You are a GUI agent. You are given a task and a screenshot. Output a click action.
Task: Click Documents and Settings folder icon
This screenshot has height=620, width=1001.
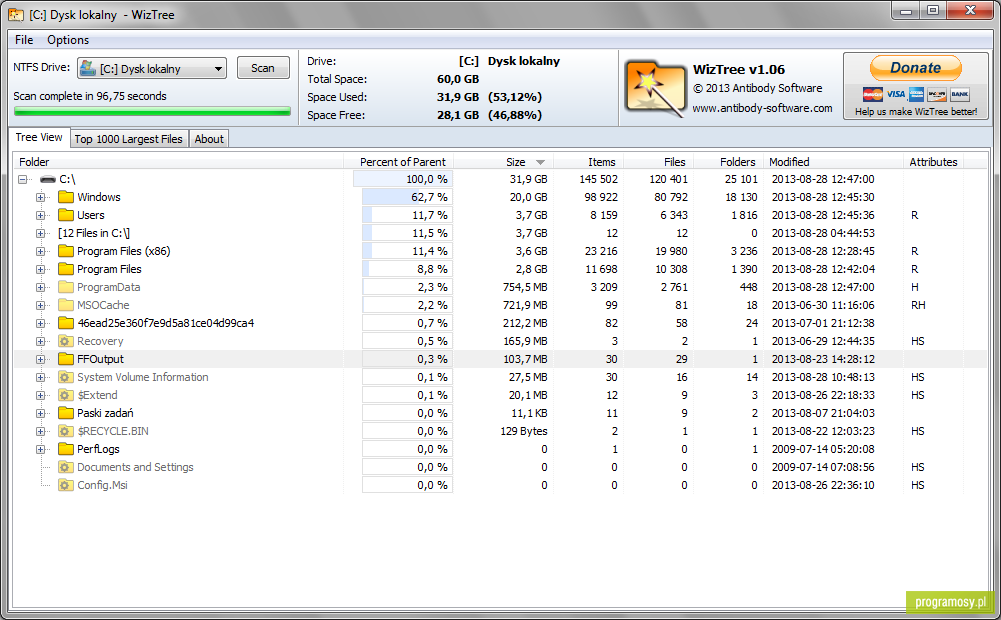tap(66, 467)
